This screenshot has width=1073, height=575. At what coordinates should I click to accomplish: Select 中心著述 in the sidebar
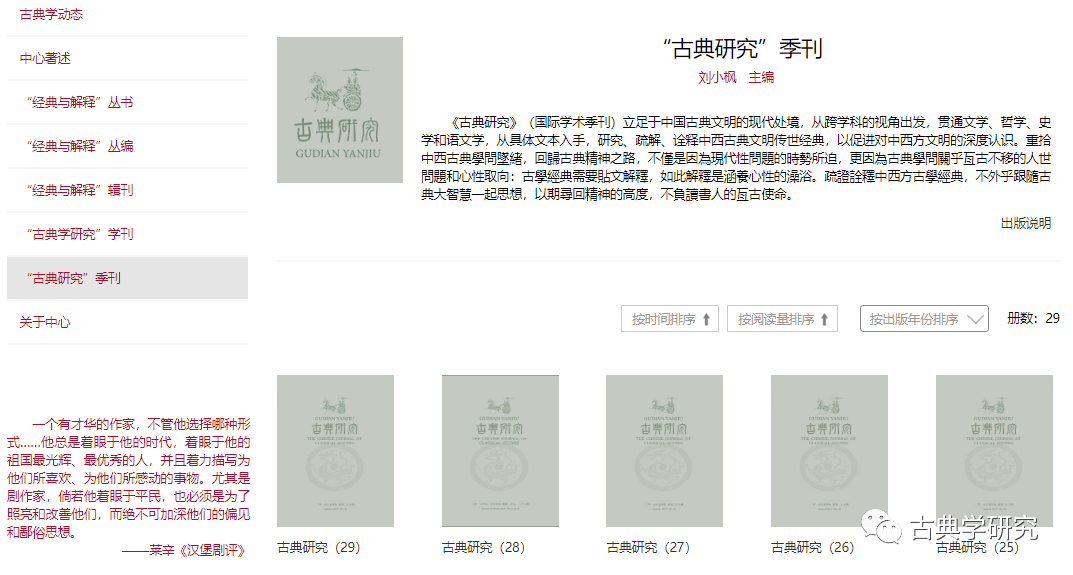(x=45, y=58)
